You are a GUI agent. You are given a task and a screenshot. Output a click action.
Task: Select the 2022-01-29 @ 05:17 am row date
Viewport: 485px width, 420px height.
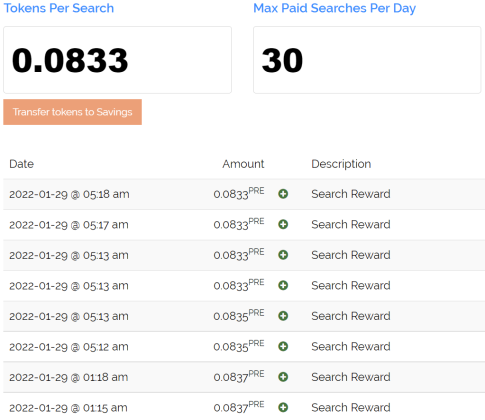69,225
